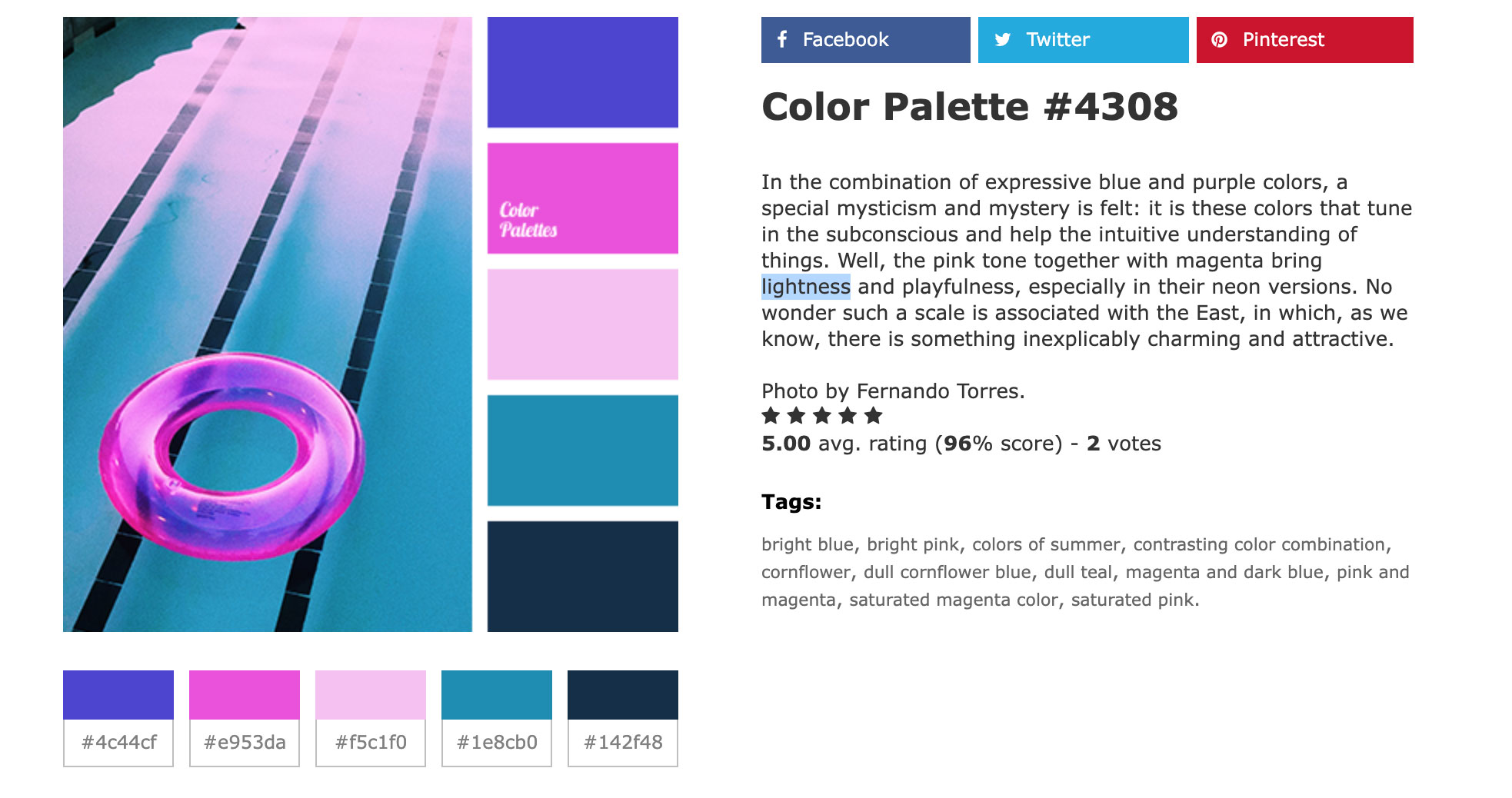
Task: Click the #142f48 hex code label
Action: pyautogui.click(x=623, y=743)
